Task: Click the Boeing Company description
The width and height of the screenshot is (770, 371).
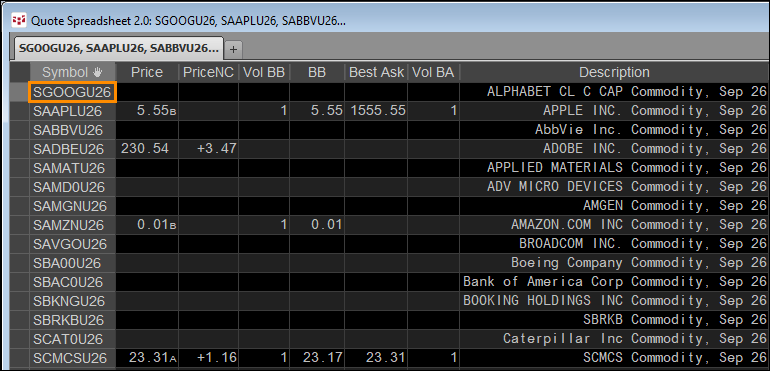Action: click(x=614, y=263)
